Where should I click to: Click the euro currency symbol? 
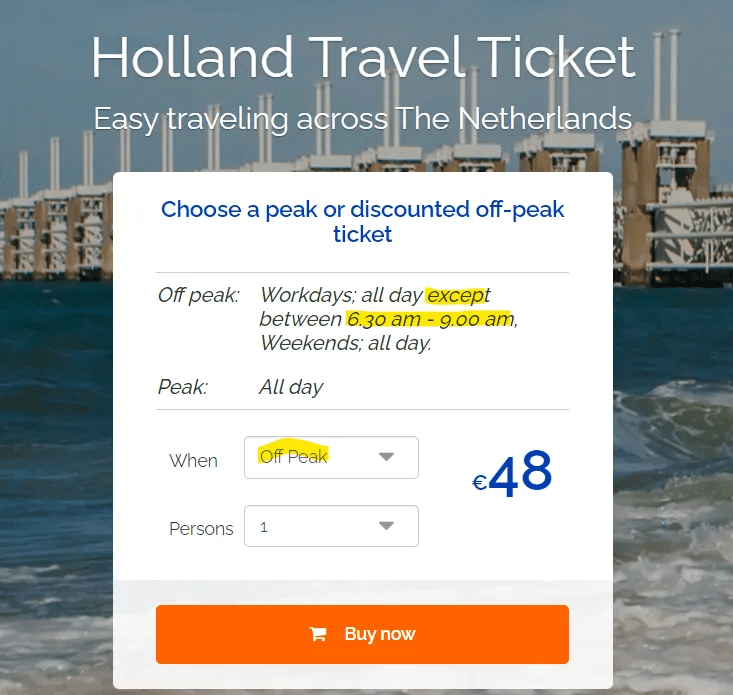[x=479, y=484]
